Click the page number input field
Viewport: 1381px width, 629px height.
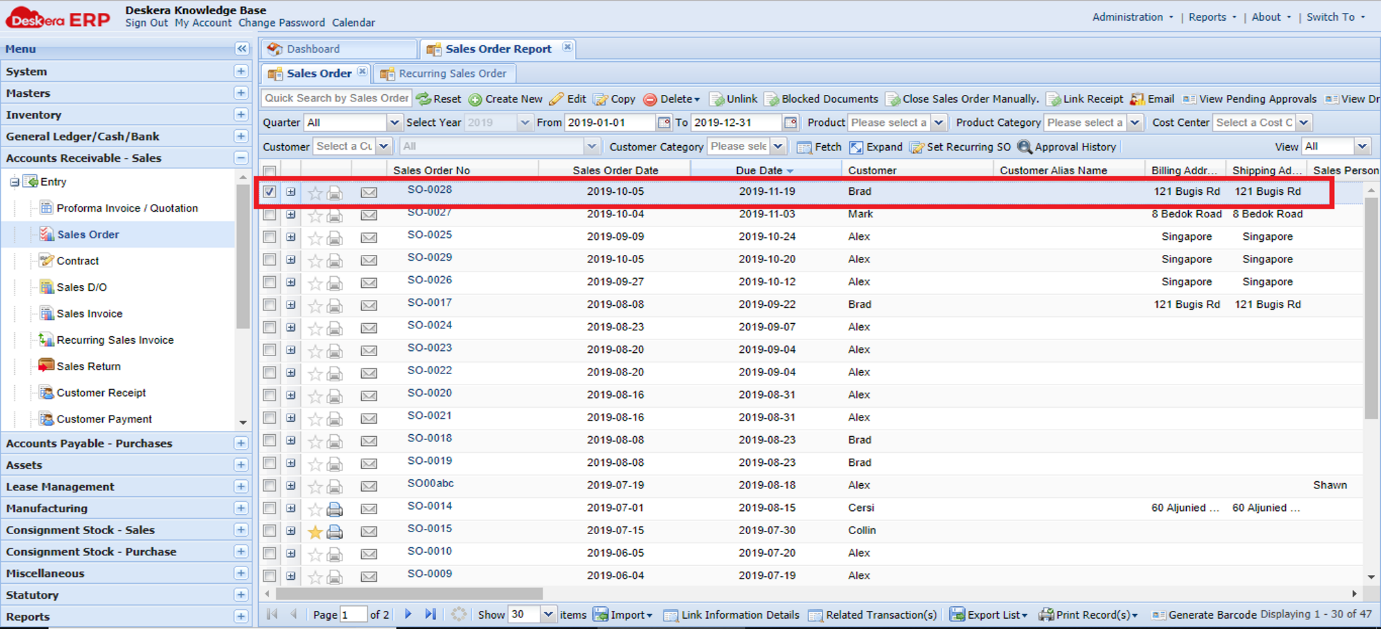353,615
